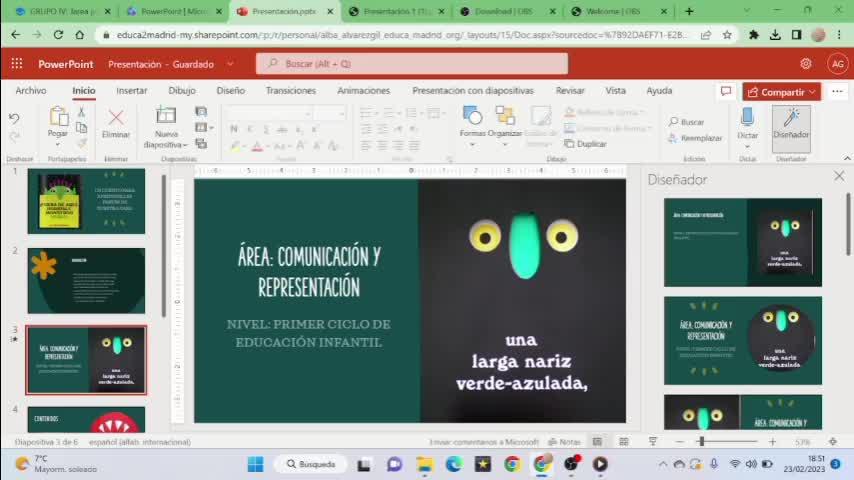Open PowerPoint settings gear
This screenshot has width=854, height=480.
[x=806, y=63]
